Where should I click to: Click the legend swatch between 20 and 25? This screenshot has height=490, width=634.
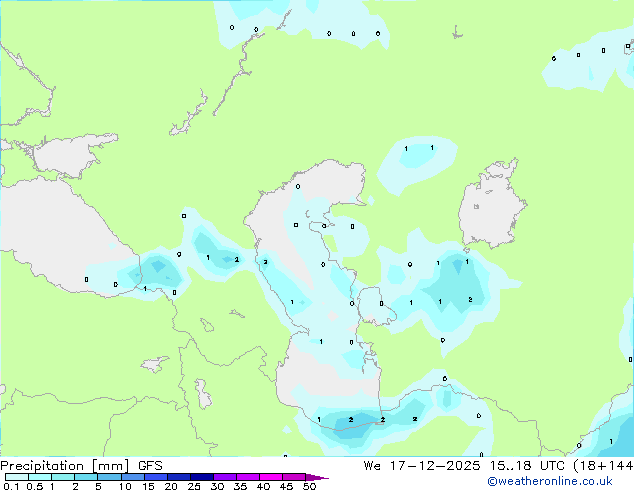click(x=178, y=477)
